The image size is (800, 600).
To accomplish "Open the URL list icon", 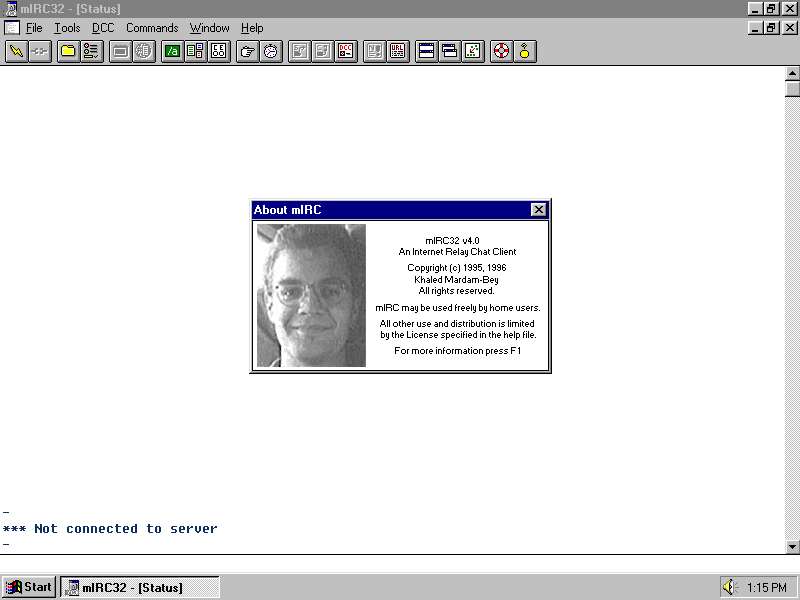I will 397,52.
